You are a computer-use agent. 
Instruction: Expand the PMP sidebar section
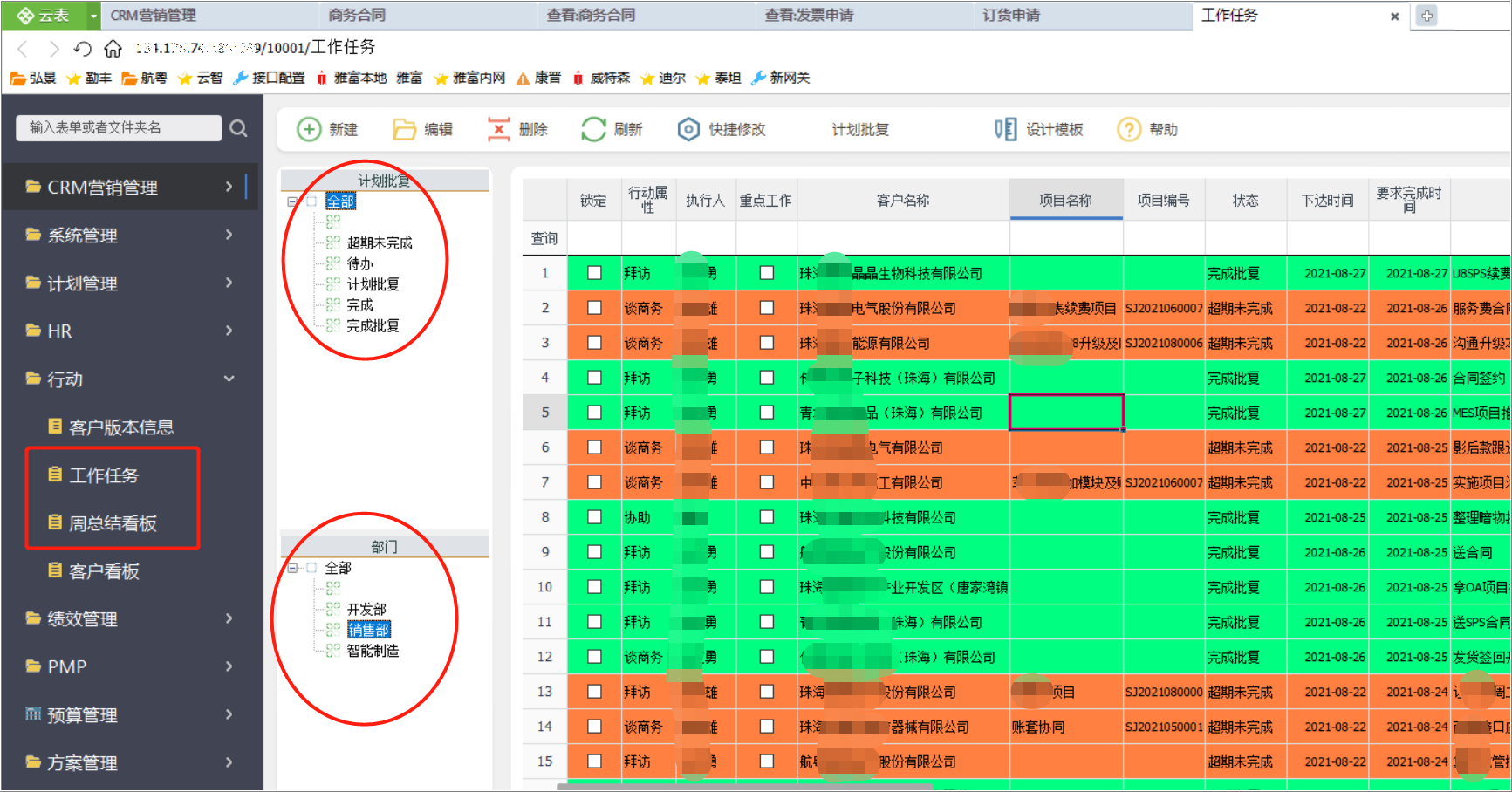coord(229,666)
